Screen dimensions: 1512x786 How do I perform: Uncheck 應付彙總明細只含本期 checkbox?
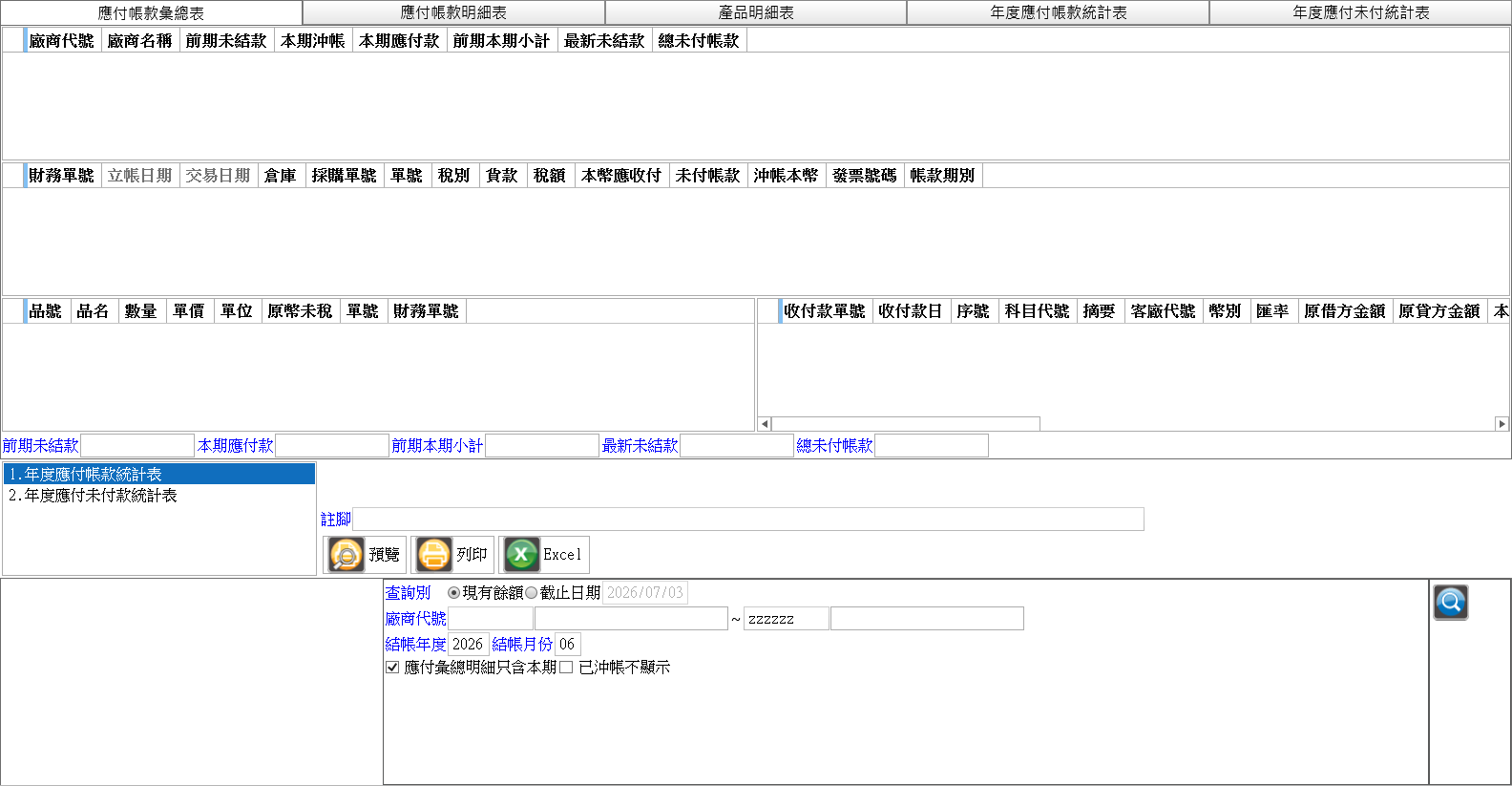[392, 668]
